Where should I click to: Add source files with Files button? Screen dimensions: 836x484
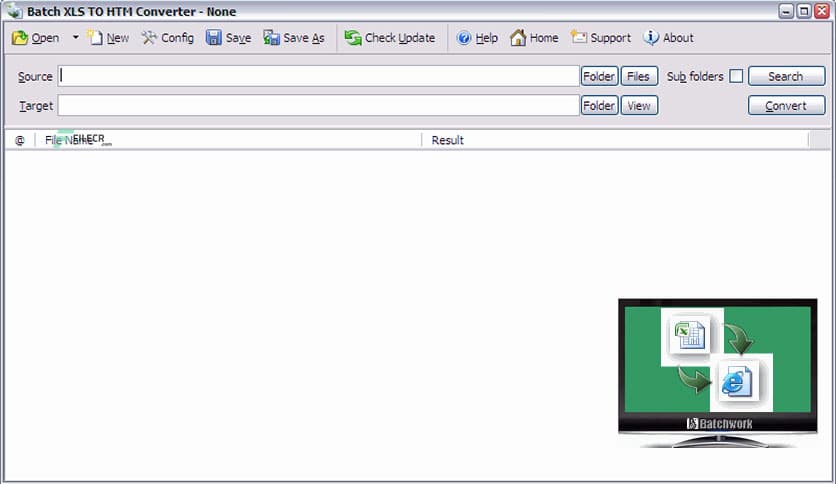click(x=639, y=76)
